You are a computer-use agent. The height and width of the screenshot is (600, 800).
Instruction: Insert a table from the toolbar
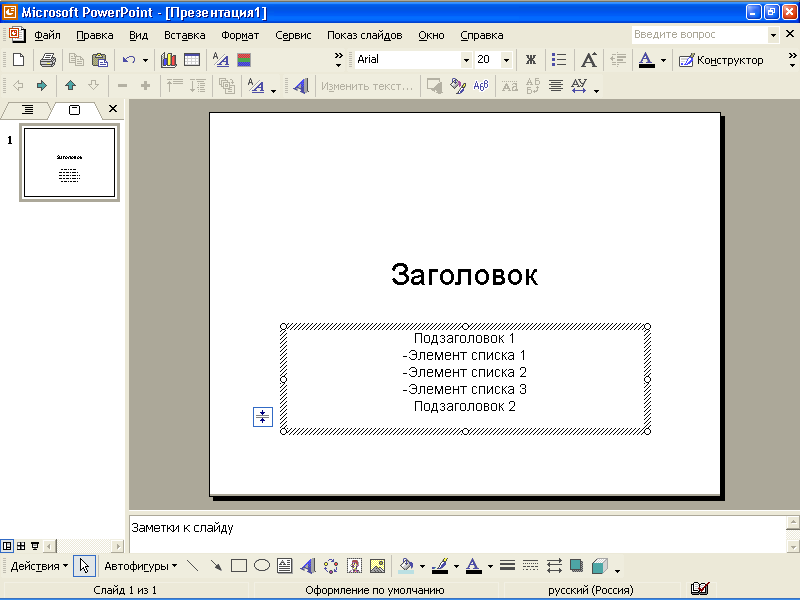(191, 60)
